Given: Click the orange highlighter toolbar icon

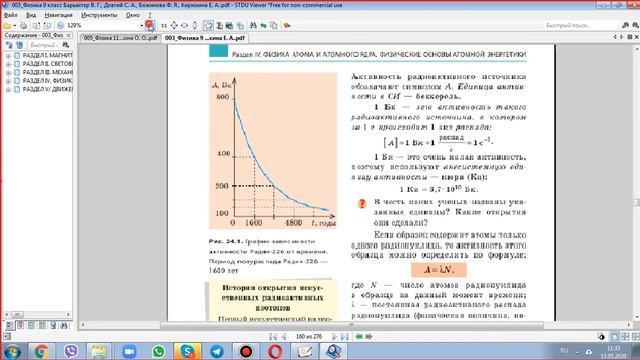Looking at the screenshot, I should 287,26.
